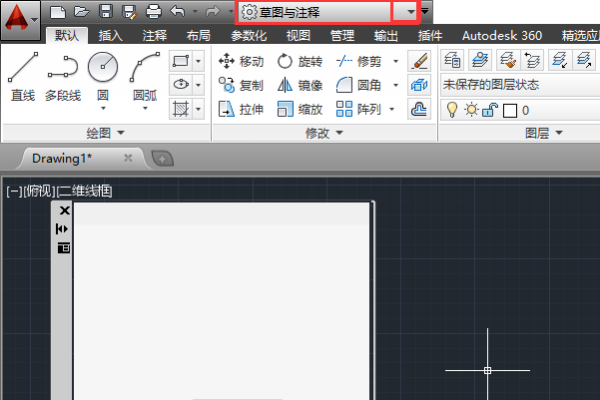Click the Mirror (镜像) tool
The height and width of the screenshot is (400, 600).
299,86
